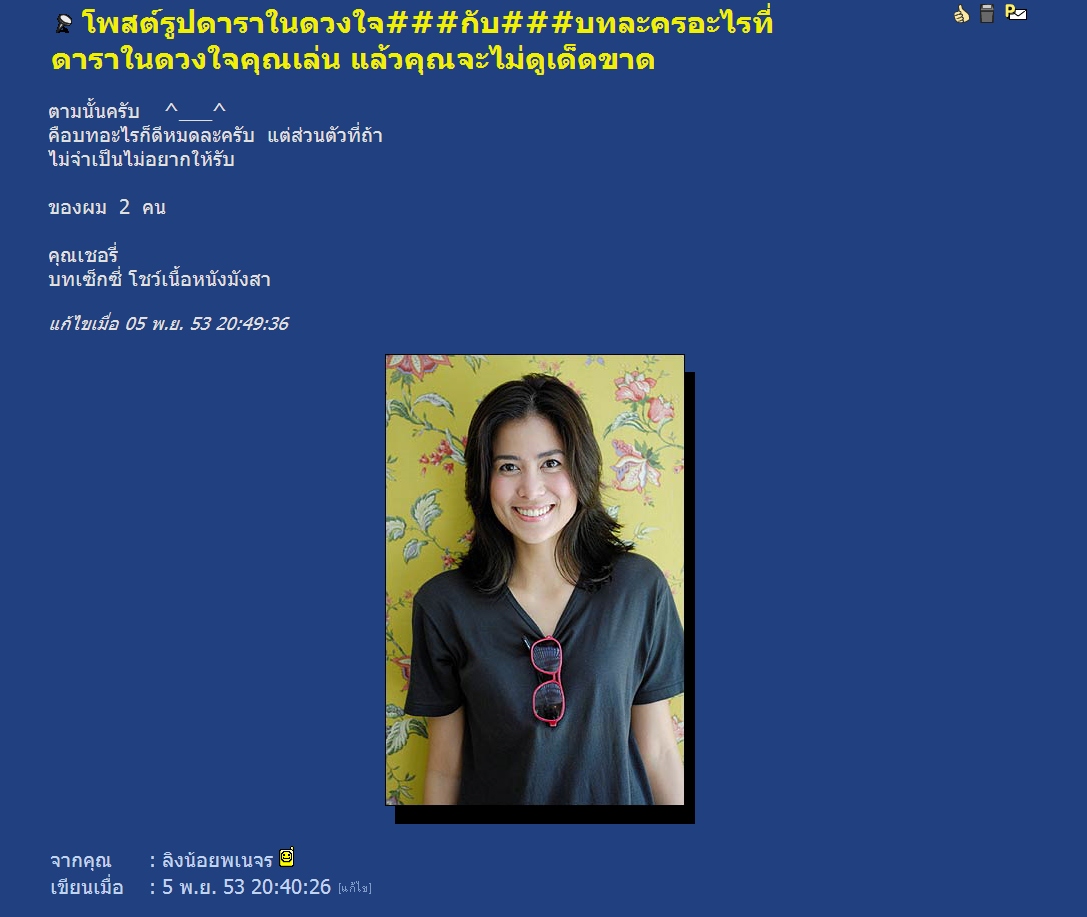Click the เขียนเมื่อ label
The height and width of the screenshot is (917, 1087).
[87, 887]
